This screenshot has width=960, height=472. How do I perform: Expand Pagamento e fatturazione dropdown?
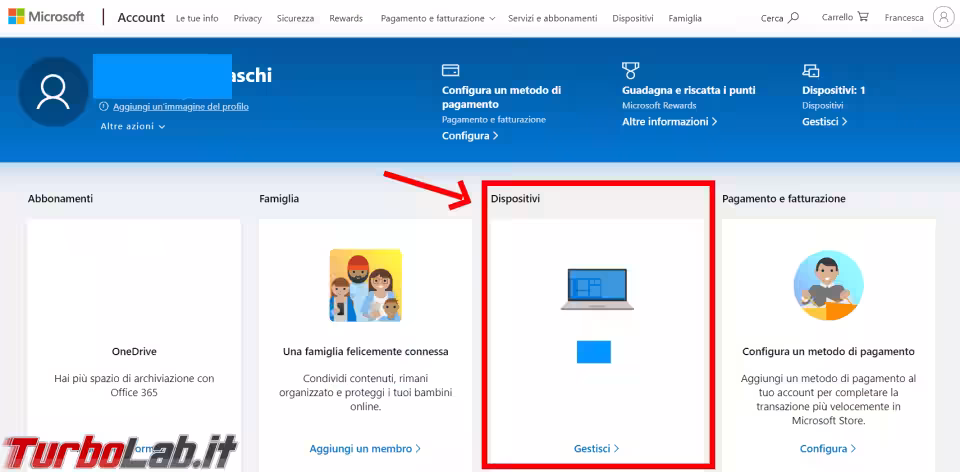pos(438,18)
